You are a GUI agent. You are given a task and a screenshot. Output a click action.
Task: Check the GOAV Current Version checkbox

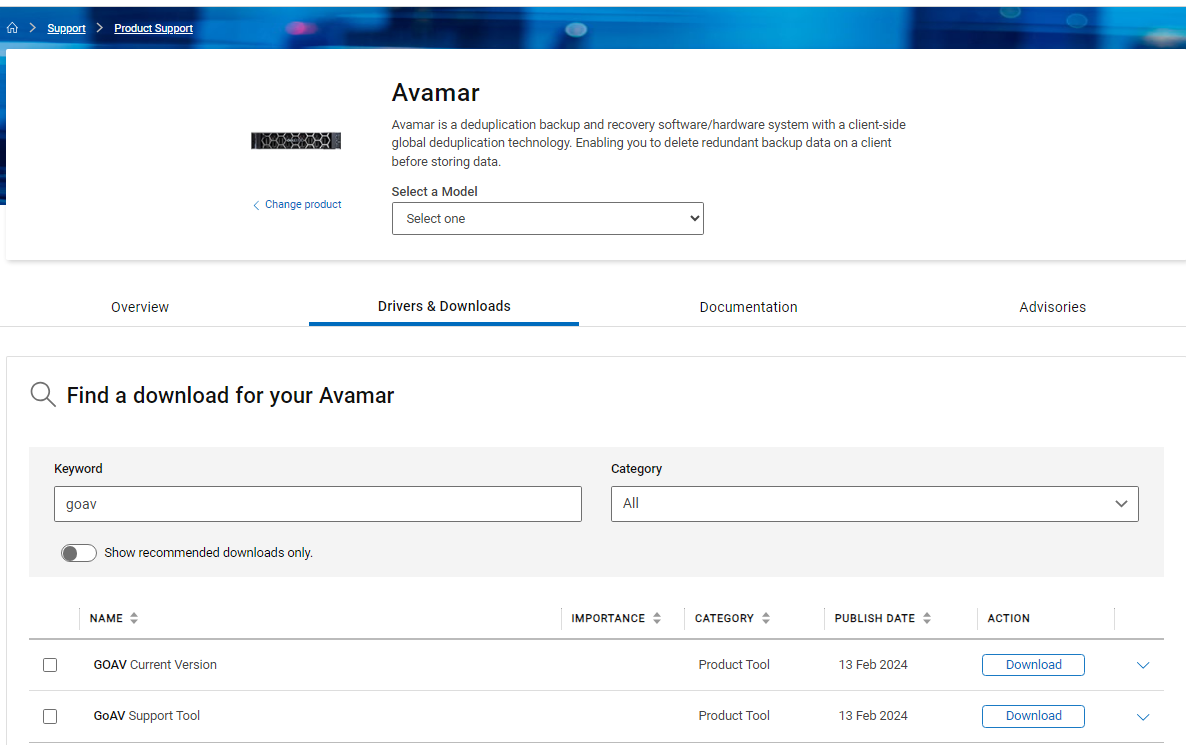pyautogui.click(x=50, y=664)
